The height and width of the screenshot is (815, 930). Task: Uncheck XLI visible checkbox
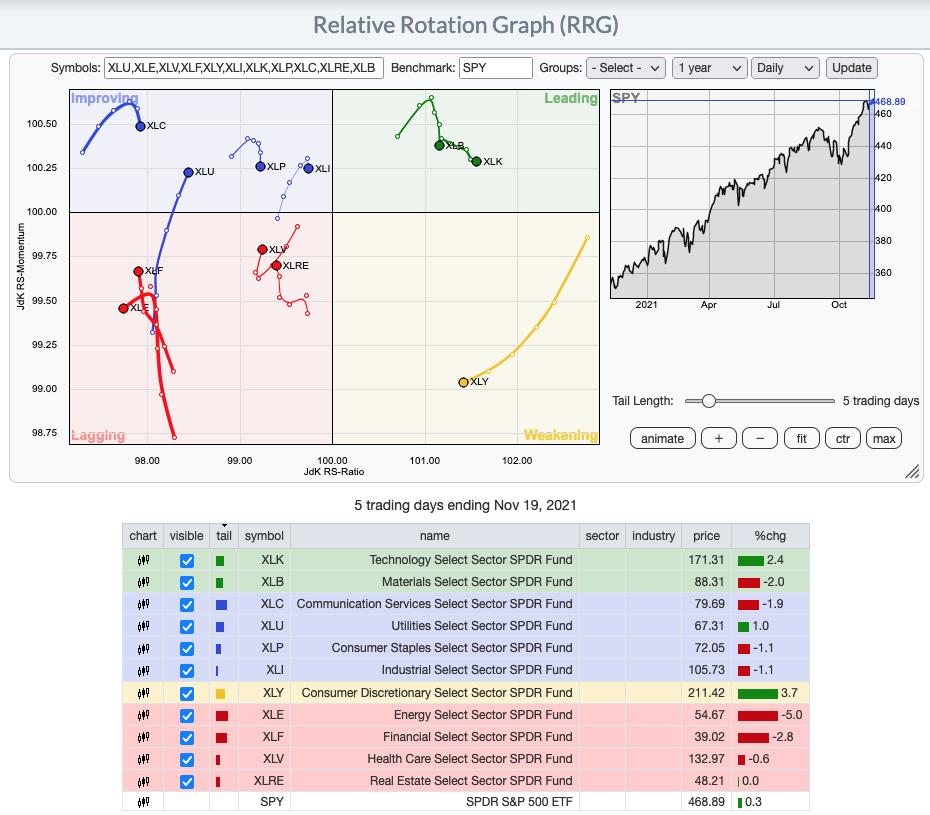pos(187,670)
